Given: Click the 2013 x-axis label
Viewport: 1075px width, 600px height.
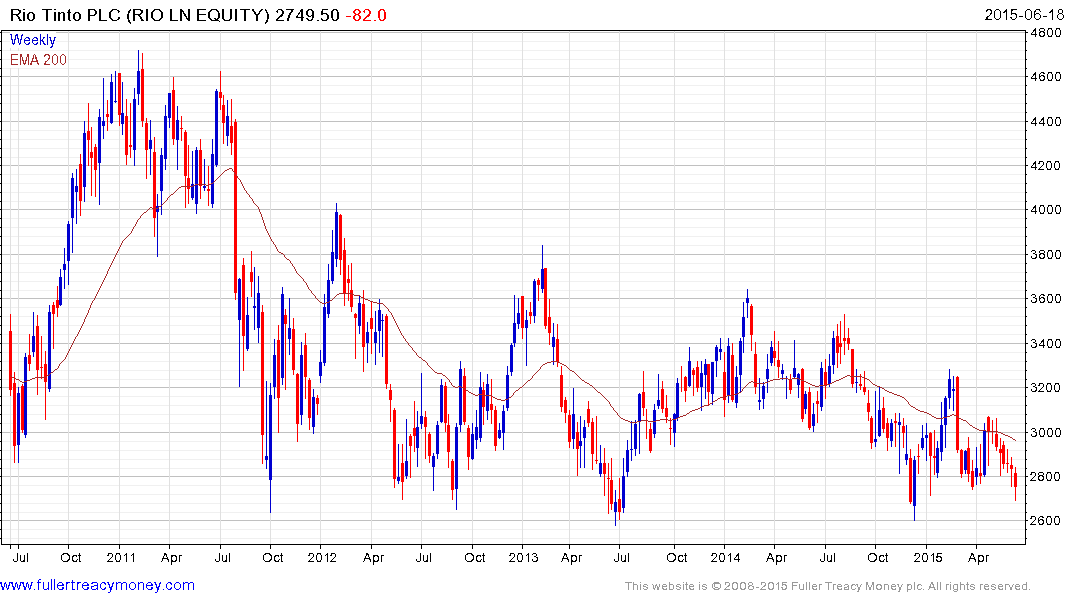Looking at the screenshot, I should tap(522, 557).
